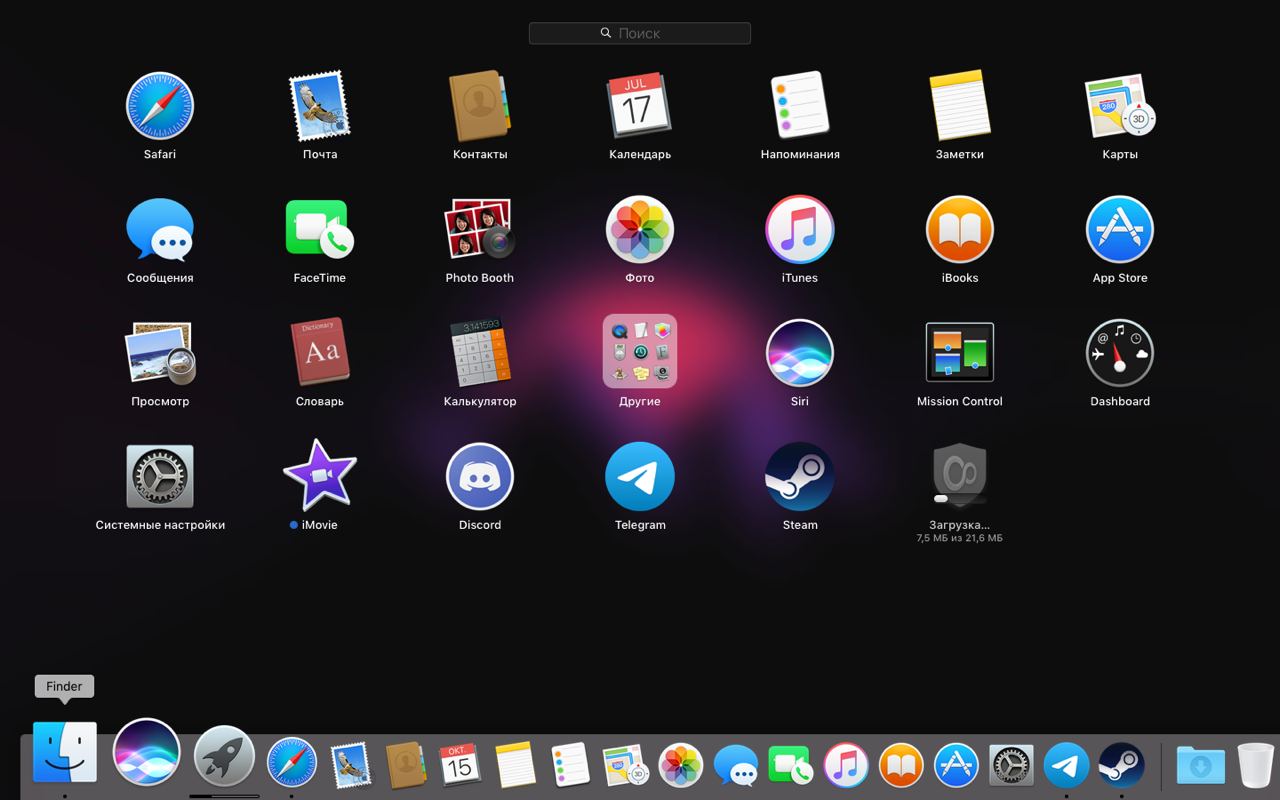Open App Store in Launchpad

[1120, 229]
